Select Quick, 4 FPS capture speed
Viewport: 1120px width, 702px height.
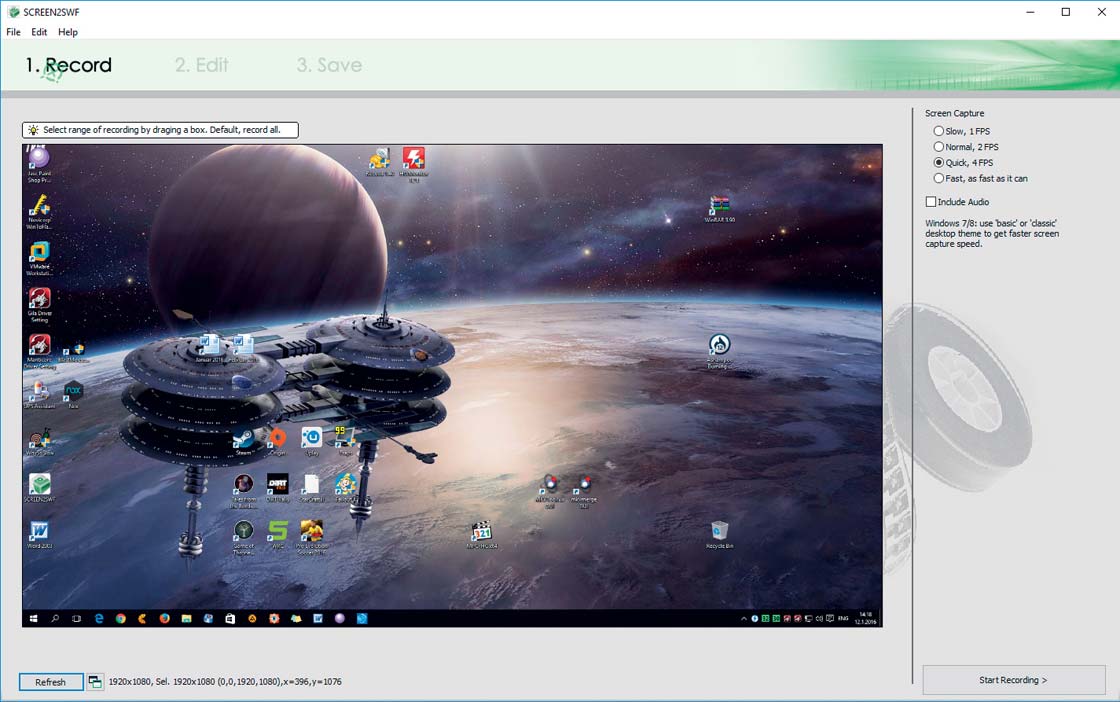pyautogui.click(x=963, y=163)
